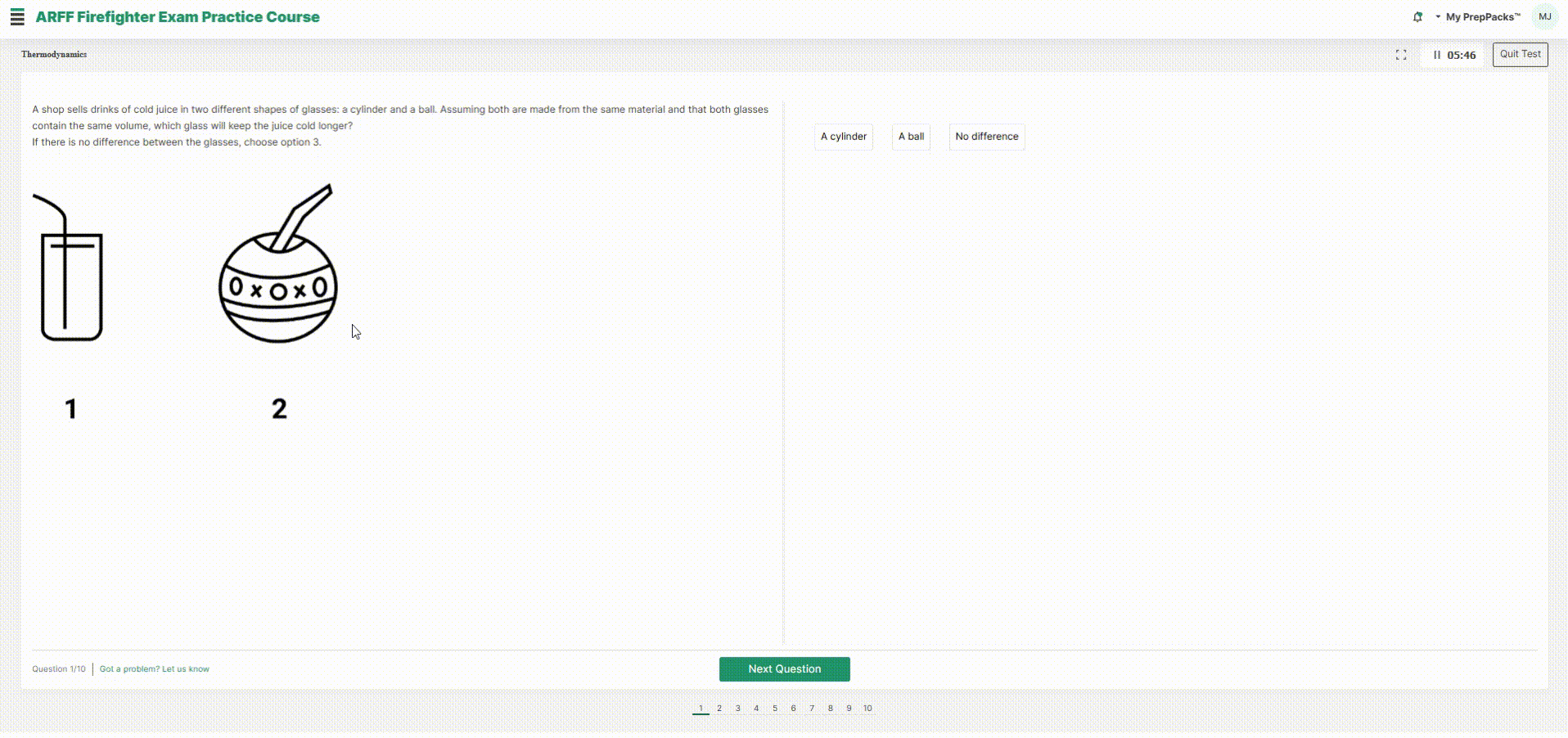Screen dimensions: 1568x738
Task: Go to question 4 in pagination
Action: (x=756, y=709)
